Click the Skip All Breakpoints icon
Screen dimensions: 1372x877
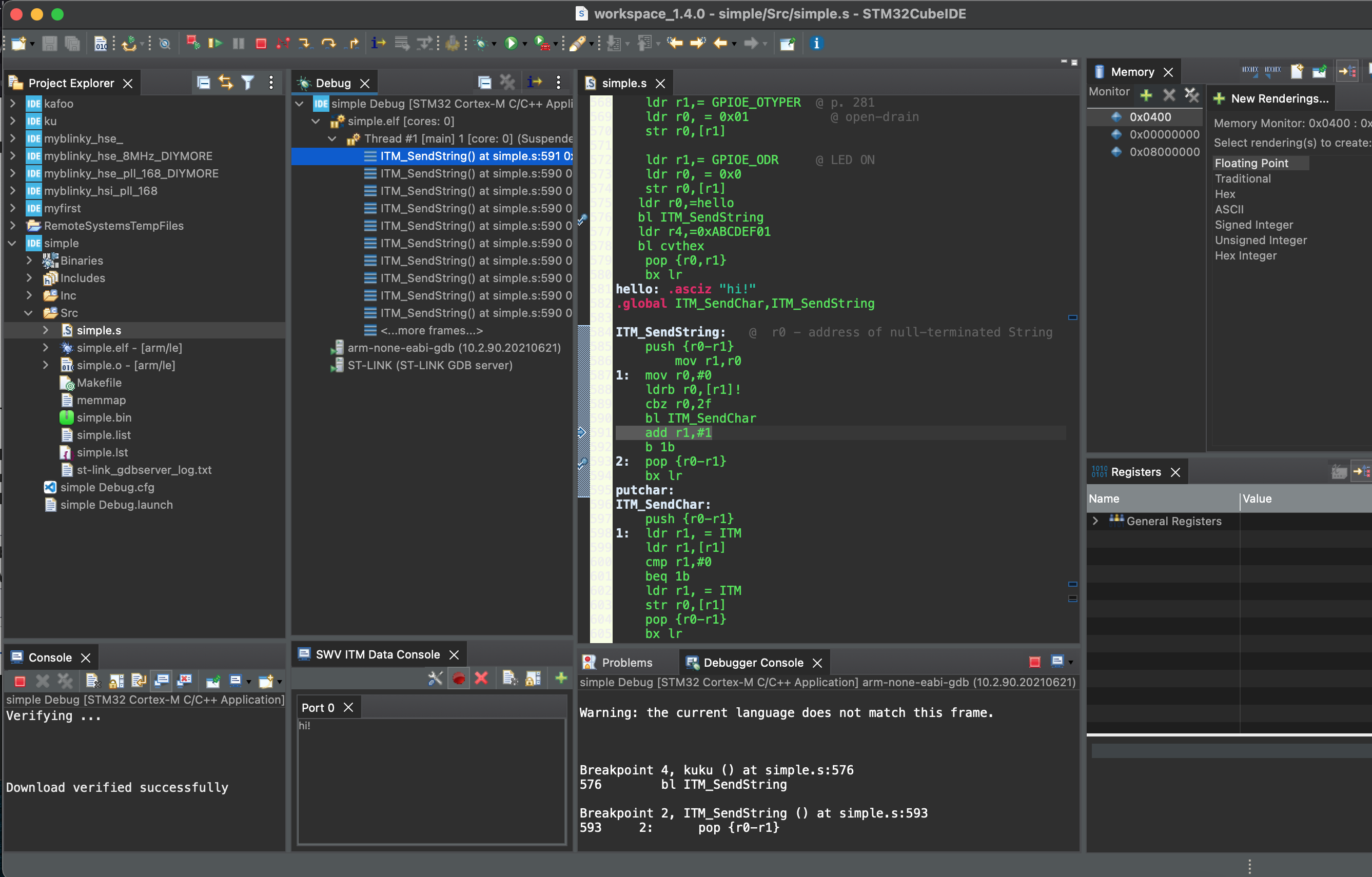(x=165, y=43)
